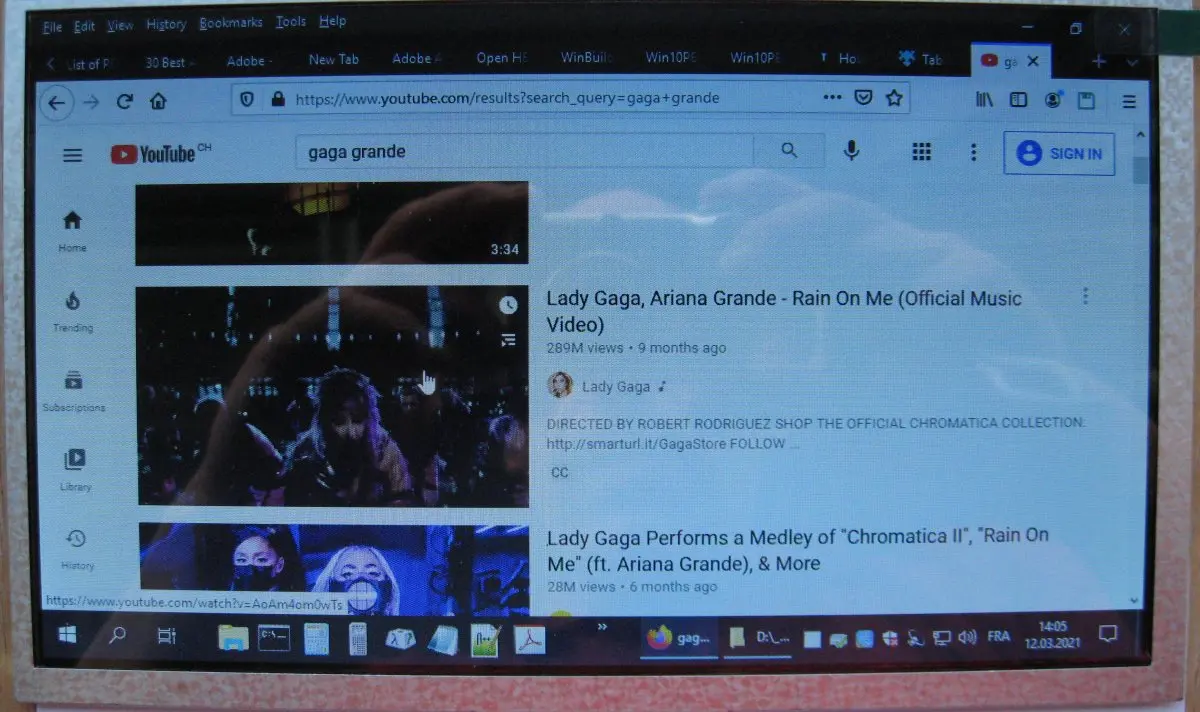The width and height of the screenshot is (1200, 712).
Task: Open the Help menu
Action: [333, 21]
